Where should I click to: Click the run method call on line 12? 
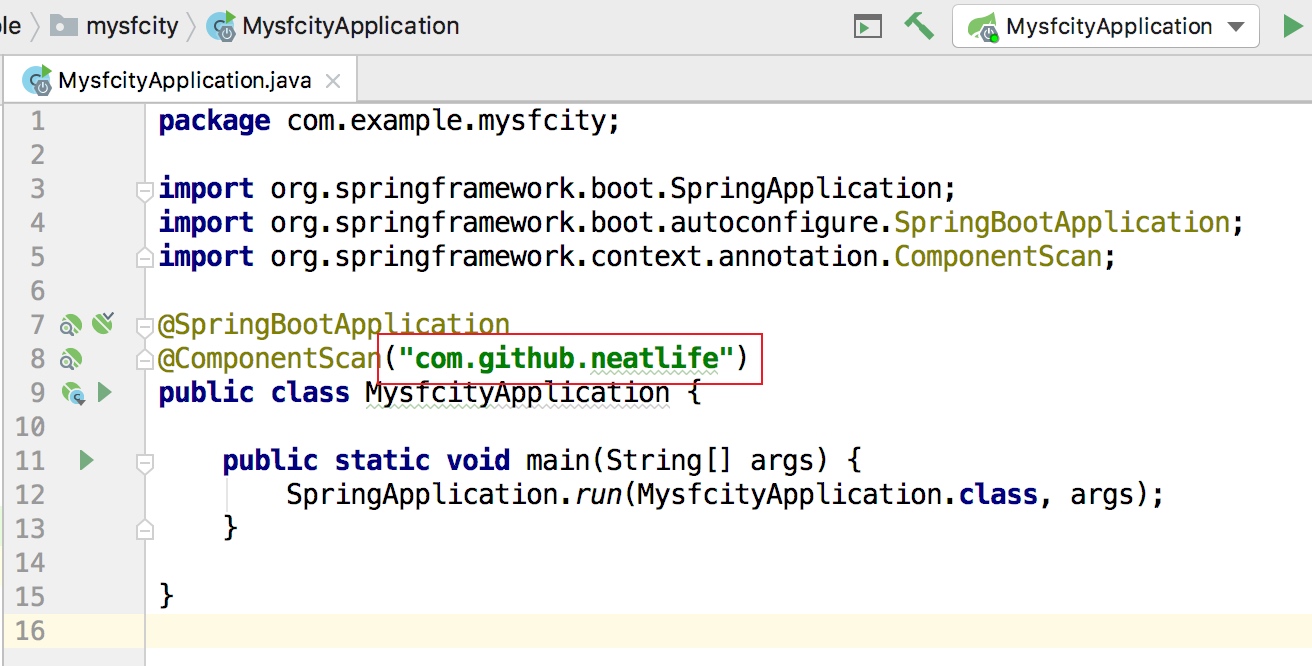tap(598, 495)
